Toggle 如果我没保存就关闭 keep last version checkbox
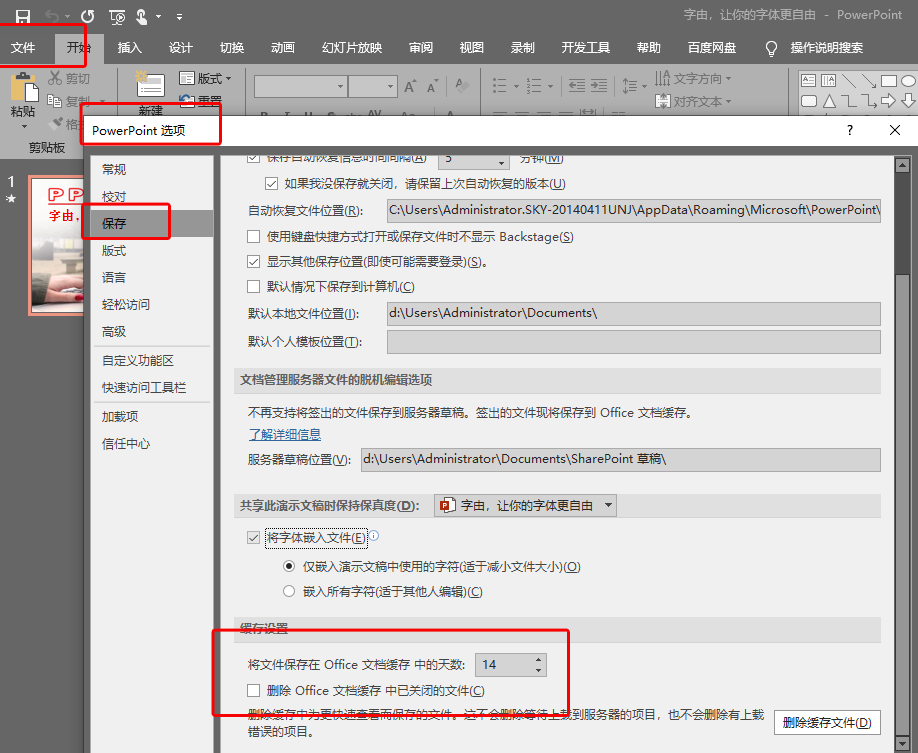 tap(272, 184)
